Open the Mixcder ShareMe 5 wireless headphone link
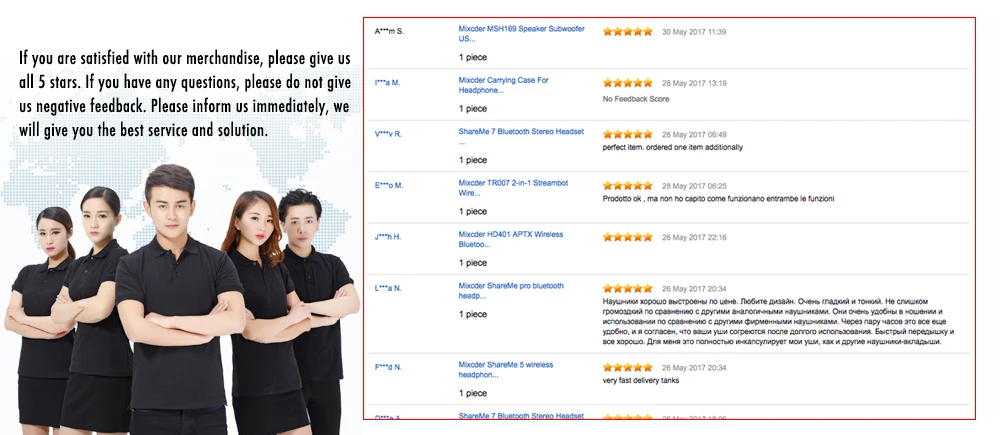 pyautogui.click(x=506, y=370)
